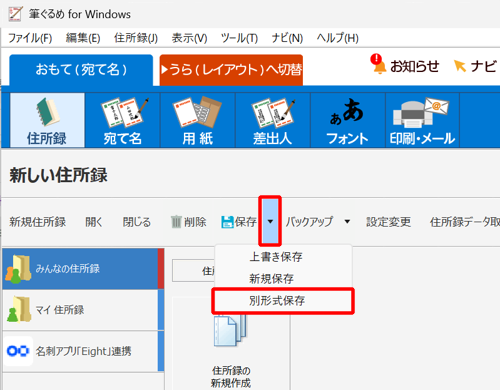Click the 削除 trash can button
500x390 pixels.
(x=188, y=222)
